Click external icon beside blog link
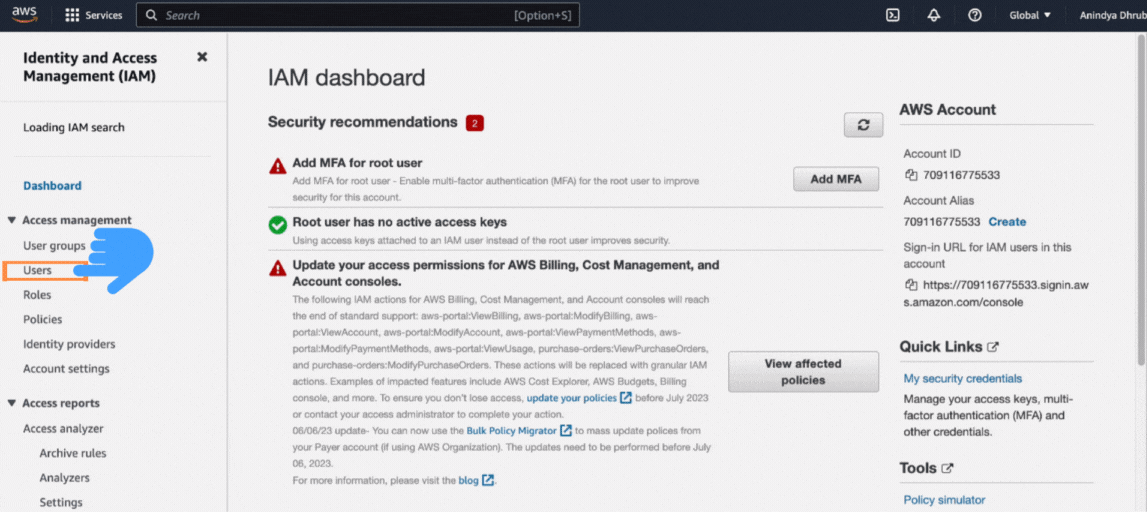 click(x=488, y=481)
